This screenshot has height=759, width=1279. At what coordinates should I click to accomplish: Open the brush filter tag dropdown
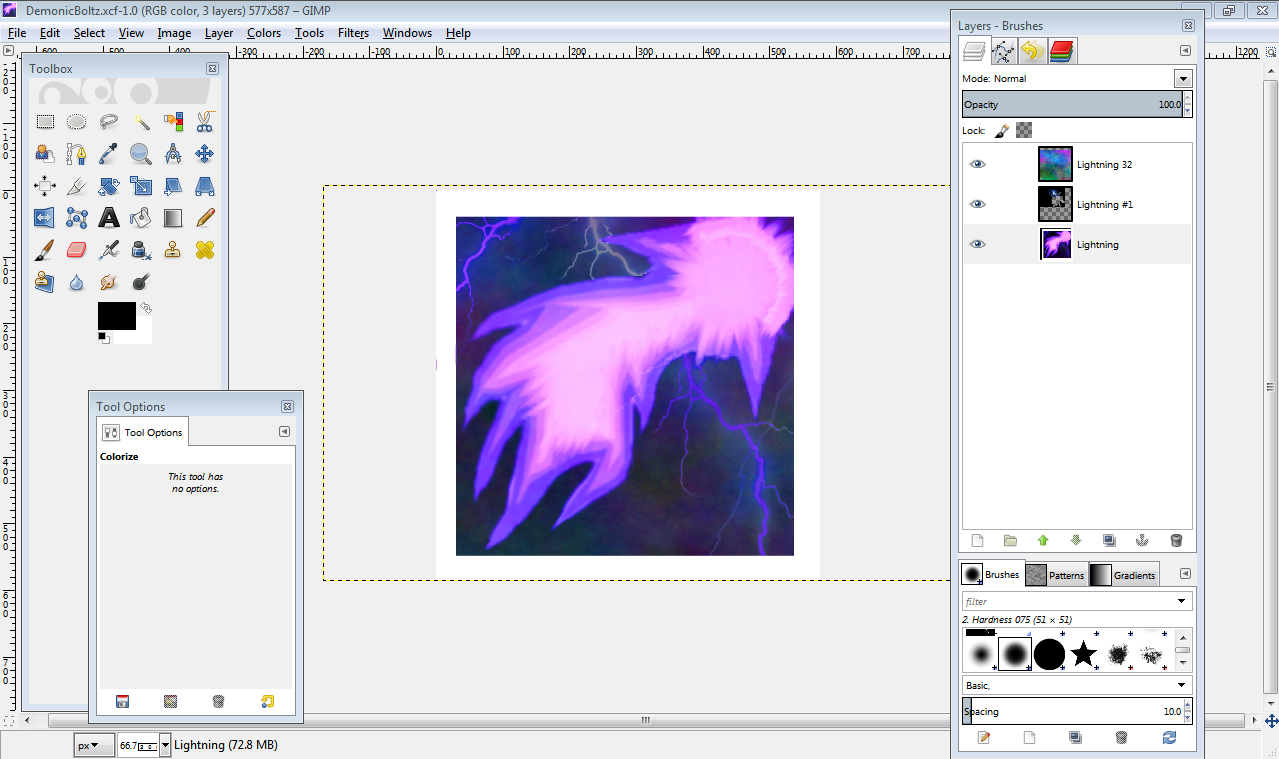[x=1183, y=601]
